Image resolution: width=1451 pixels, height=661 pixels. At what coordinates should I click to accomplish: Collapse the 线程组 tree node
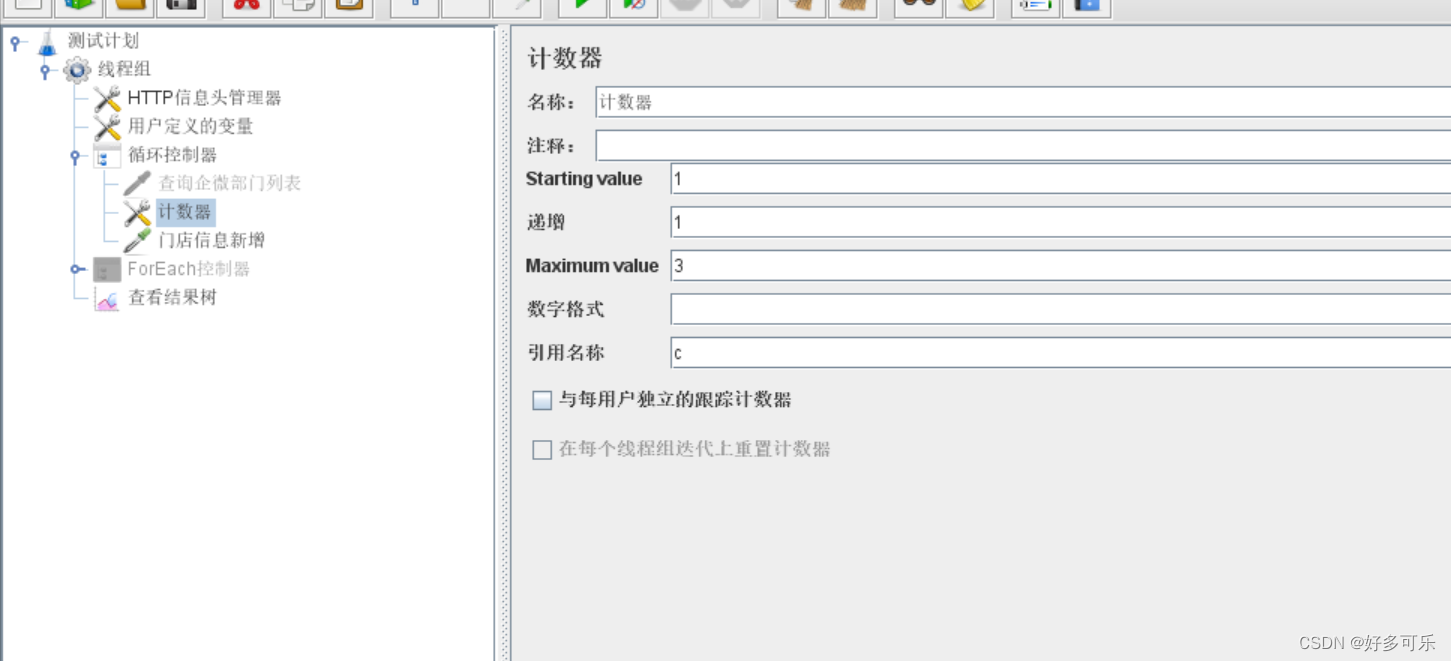coord(45,71)
